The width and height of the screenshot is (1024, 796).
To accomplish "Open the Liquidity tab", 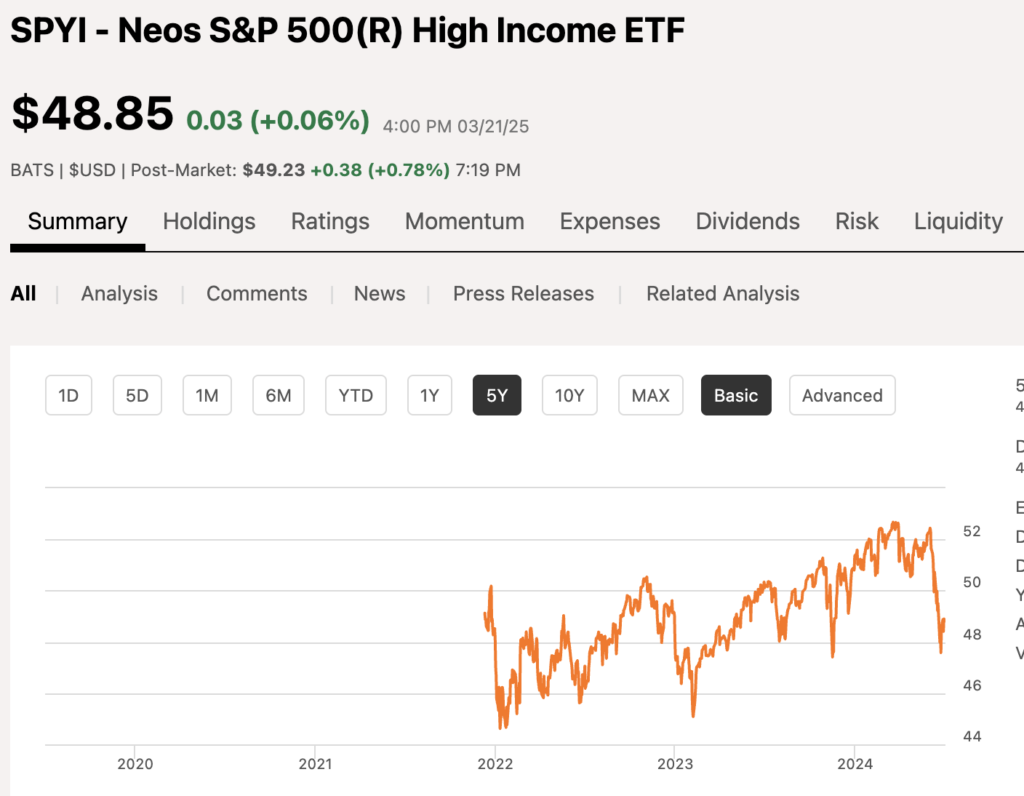I will (958, 221).
